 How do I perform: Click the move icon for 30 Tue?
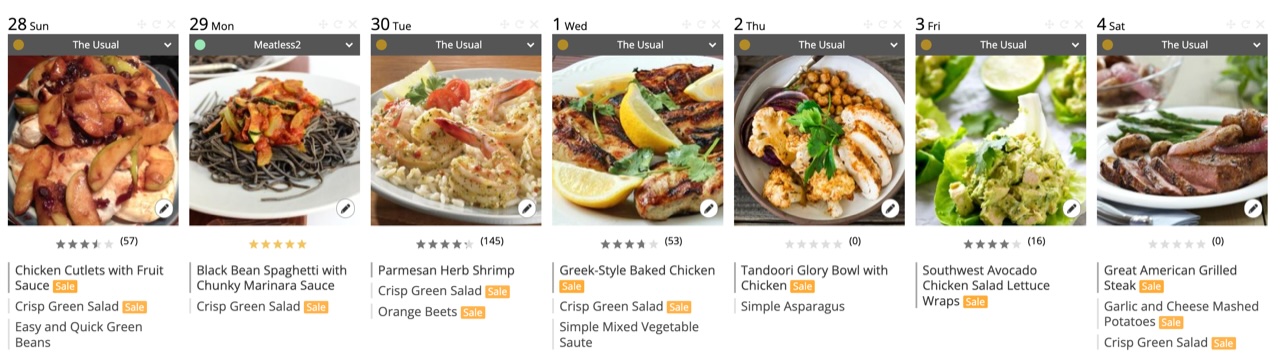(505, 24)
